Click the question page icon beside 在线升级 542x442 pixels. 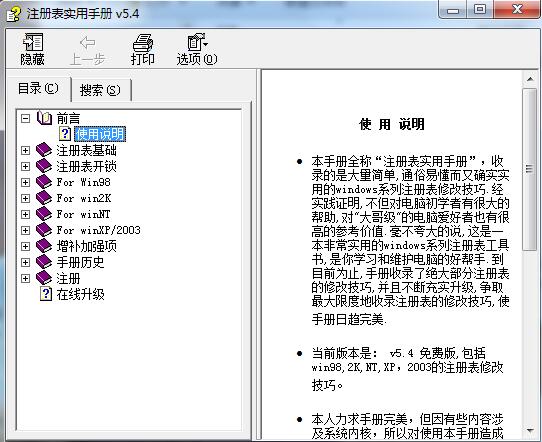pos(46,294)
